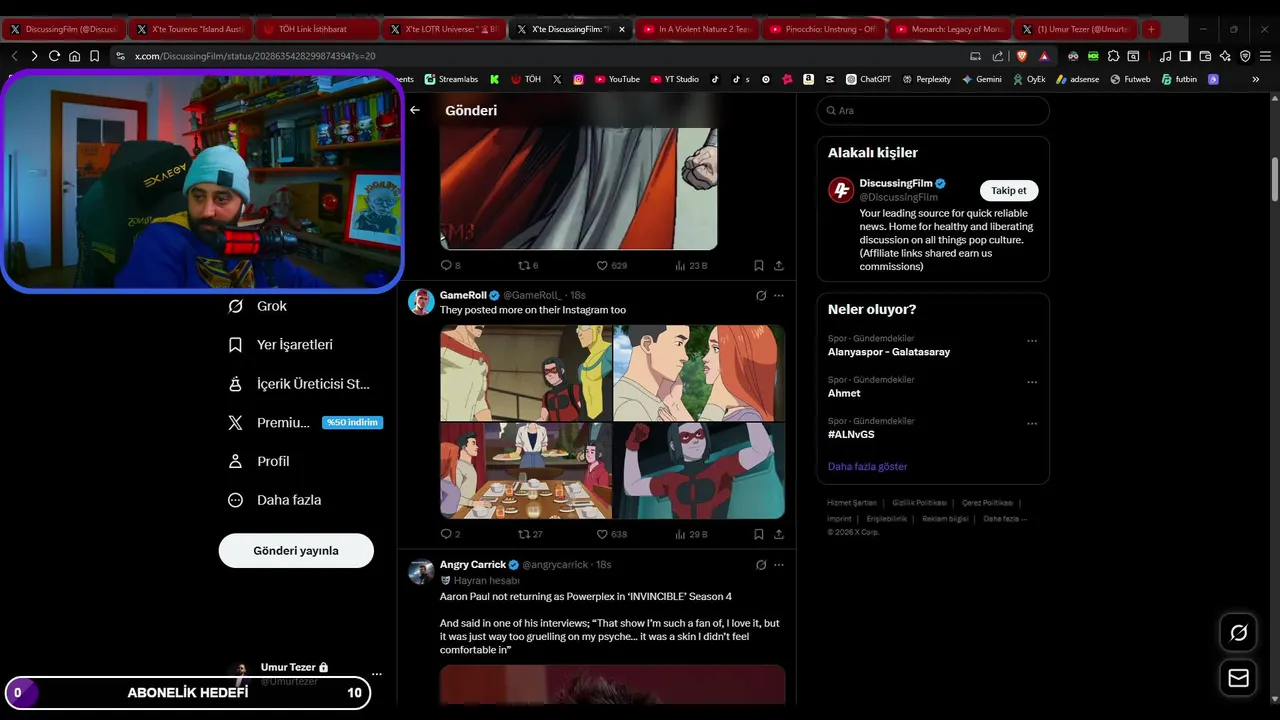
Task: Switch to In A Violent Nature 2 tab
Action: point(696,29)
